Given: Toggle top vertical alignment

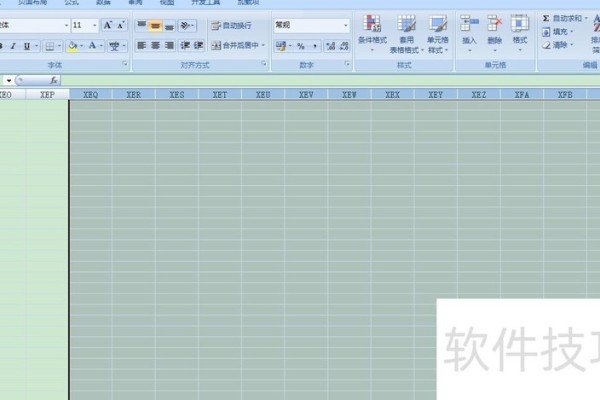Looking at the screenshot, I should tap(142, 25).
